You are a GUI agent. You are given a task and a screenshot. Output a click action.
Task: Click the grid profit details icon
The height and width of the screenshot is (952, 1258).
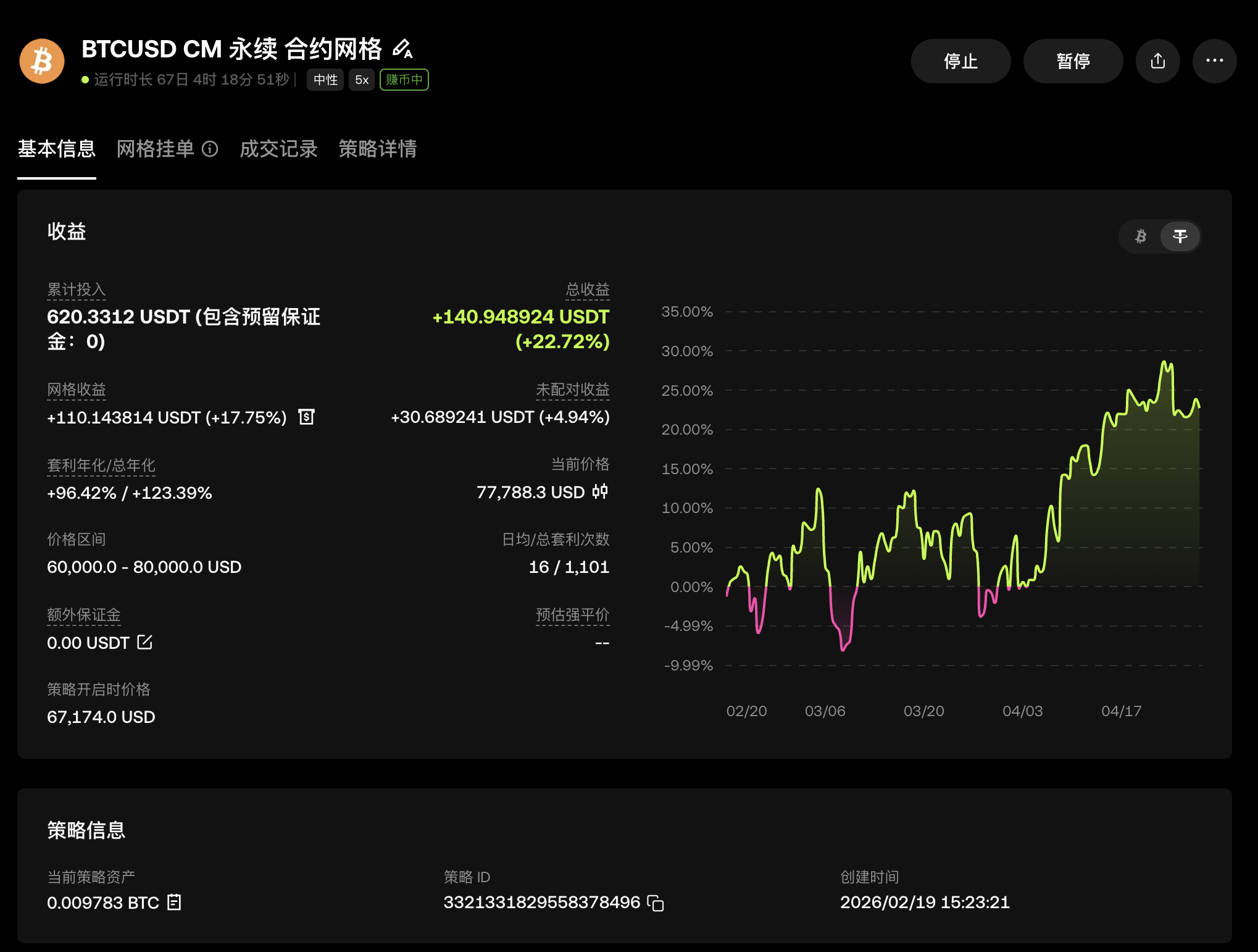(x=307, y=417)
